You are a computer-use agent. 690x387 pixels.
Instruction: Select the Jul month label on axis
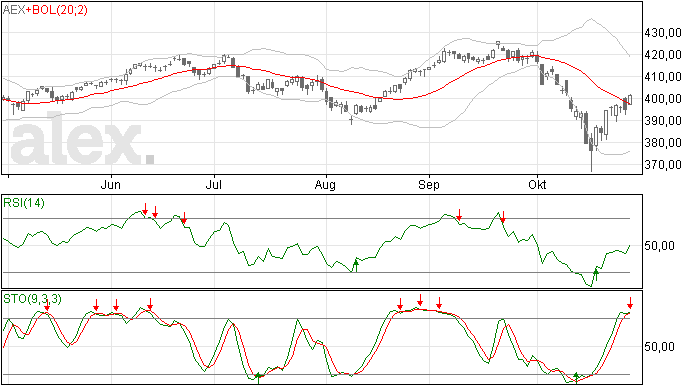(x=213, y=184)
